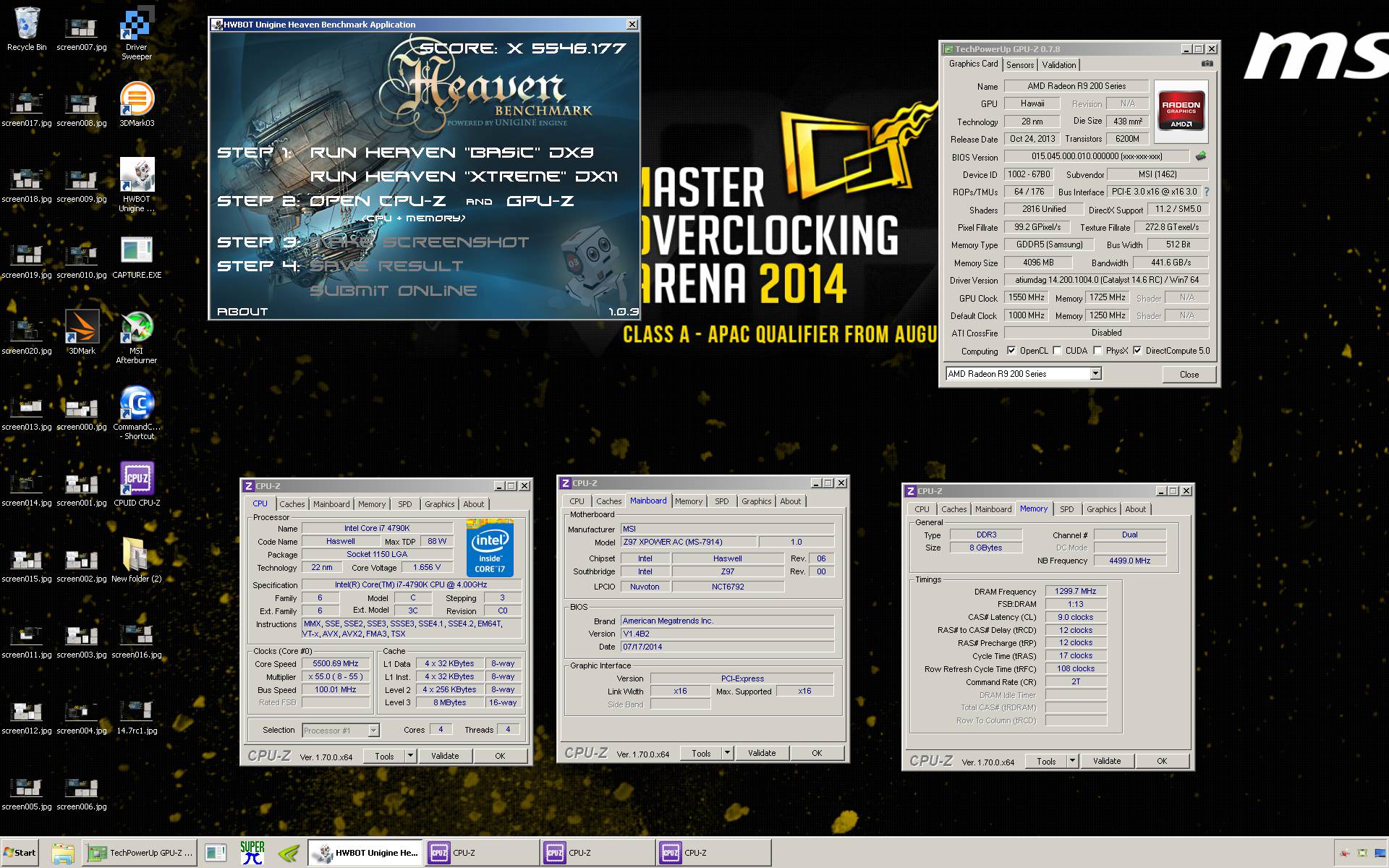Open the New folder (2) folder

pos(136,561)
